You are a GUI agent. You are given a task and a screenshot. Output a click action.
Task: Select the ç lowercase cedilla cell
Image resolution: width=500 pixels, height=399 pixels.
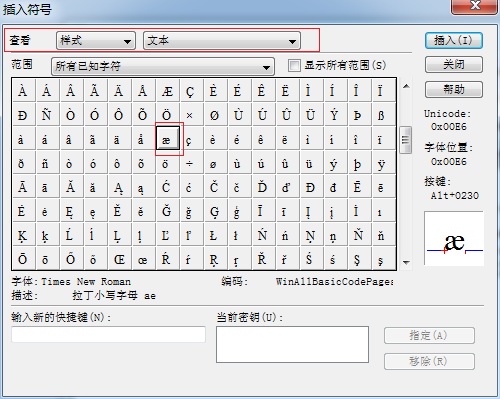[x=192, y=139]
